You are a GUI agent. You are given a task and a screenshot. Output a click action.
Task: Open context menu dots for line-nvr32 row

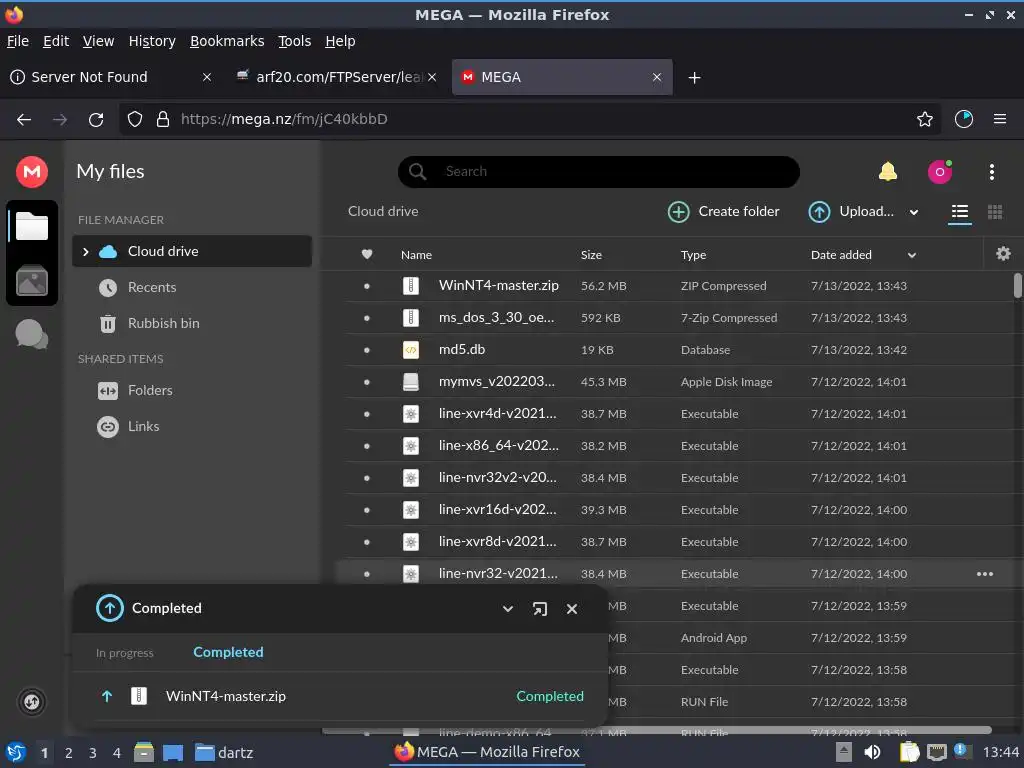(985, 574)
